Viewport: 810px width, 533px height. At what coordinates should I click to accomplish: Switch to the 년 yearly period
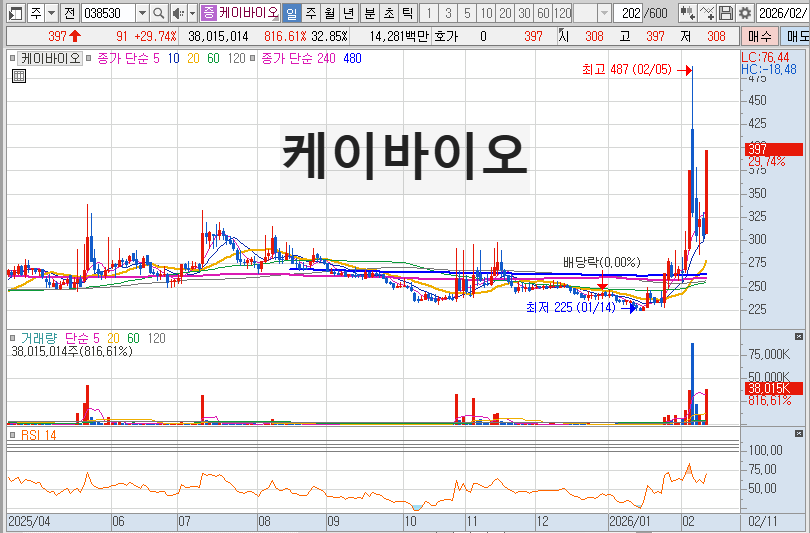point(349,13)
